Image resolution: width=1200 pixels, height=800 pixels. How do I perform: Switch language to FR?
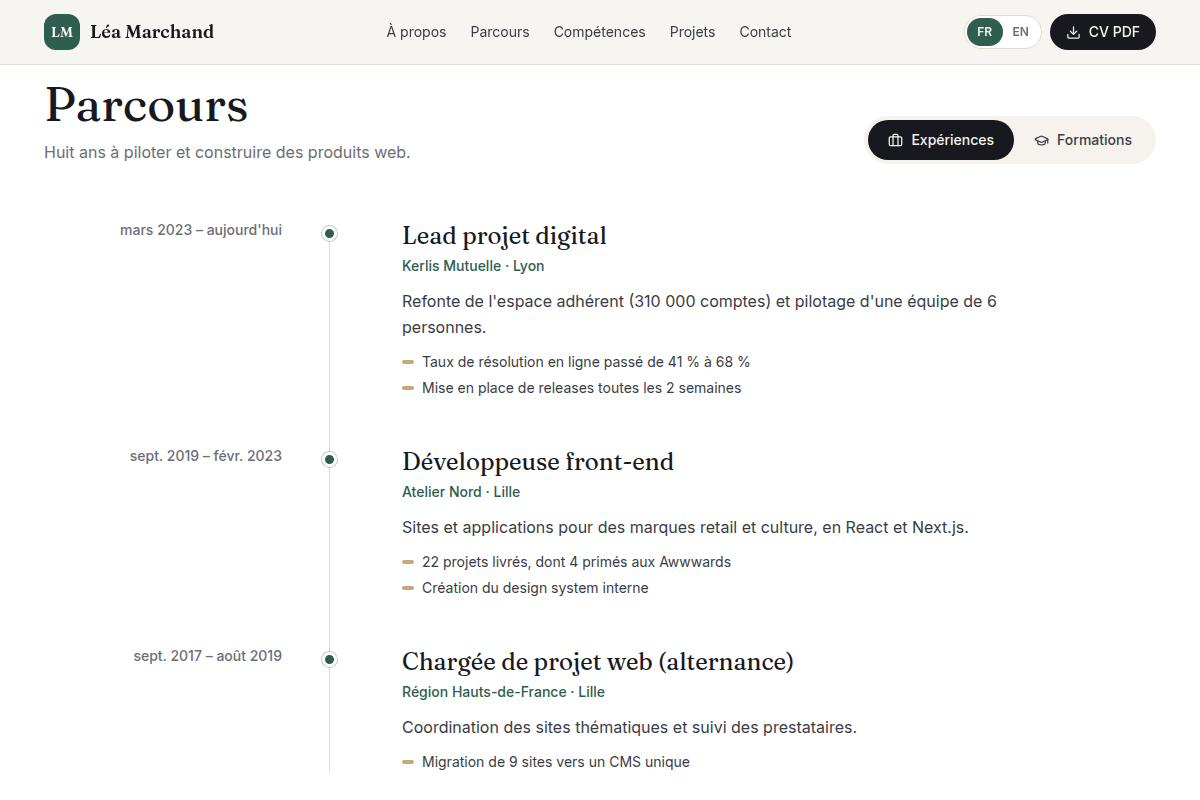pyautogui.click(x=985, y=32)
